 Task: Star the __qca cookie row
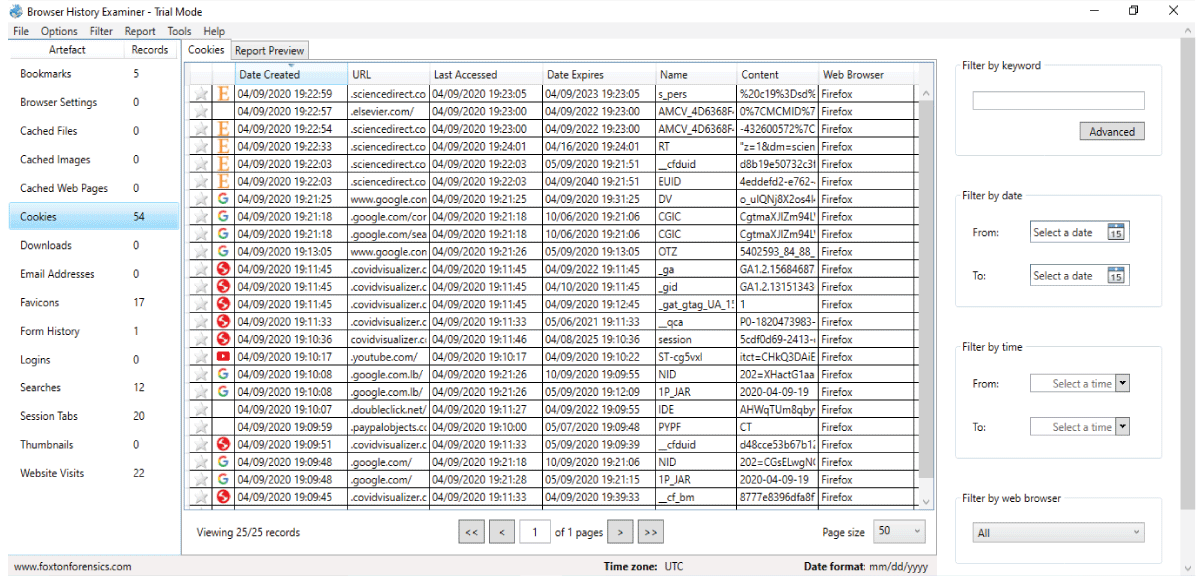[201, 321]
